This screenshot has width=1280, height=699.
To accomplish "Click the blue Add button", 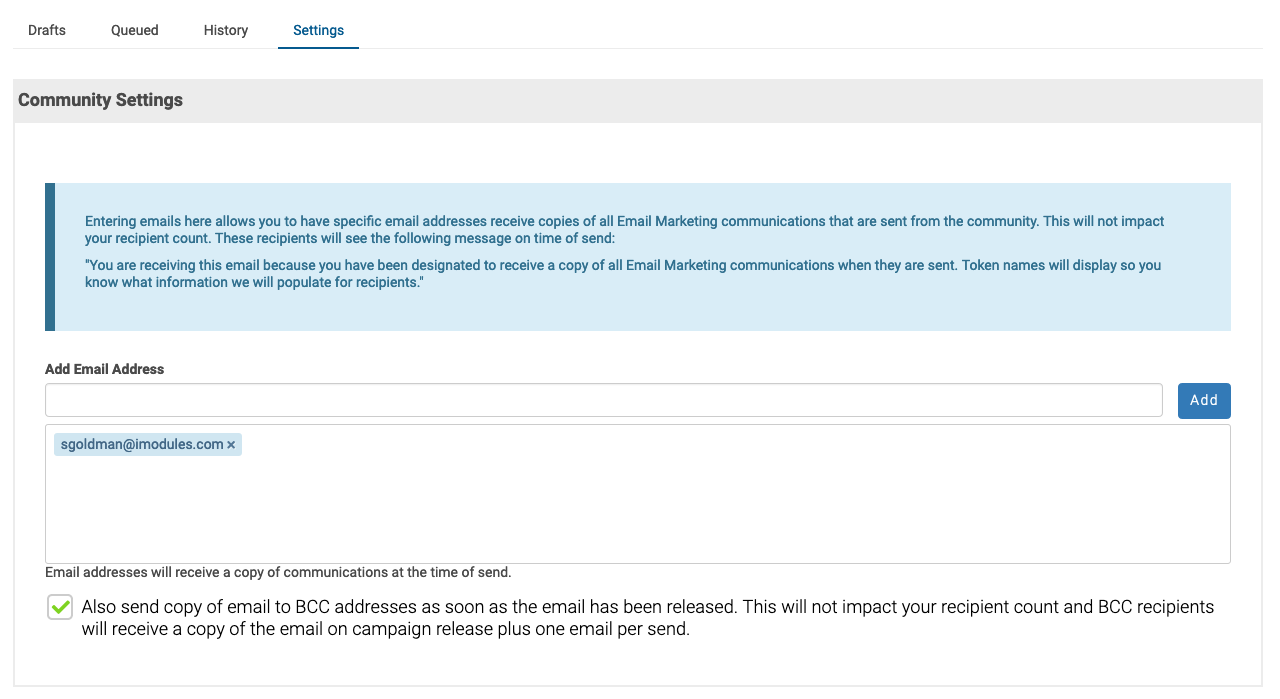I will pos(1204,400).
